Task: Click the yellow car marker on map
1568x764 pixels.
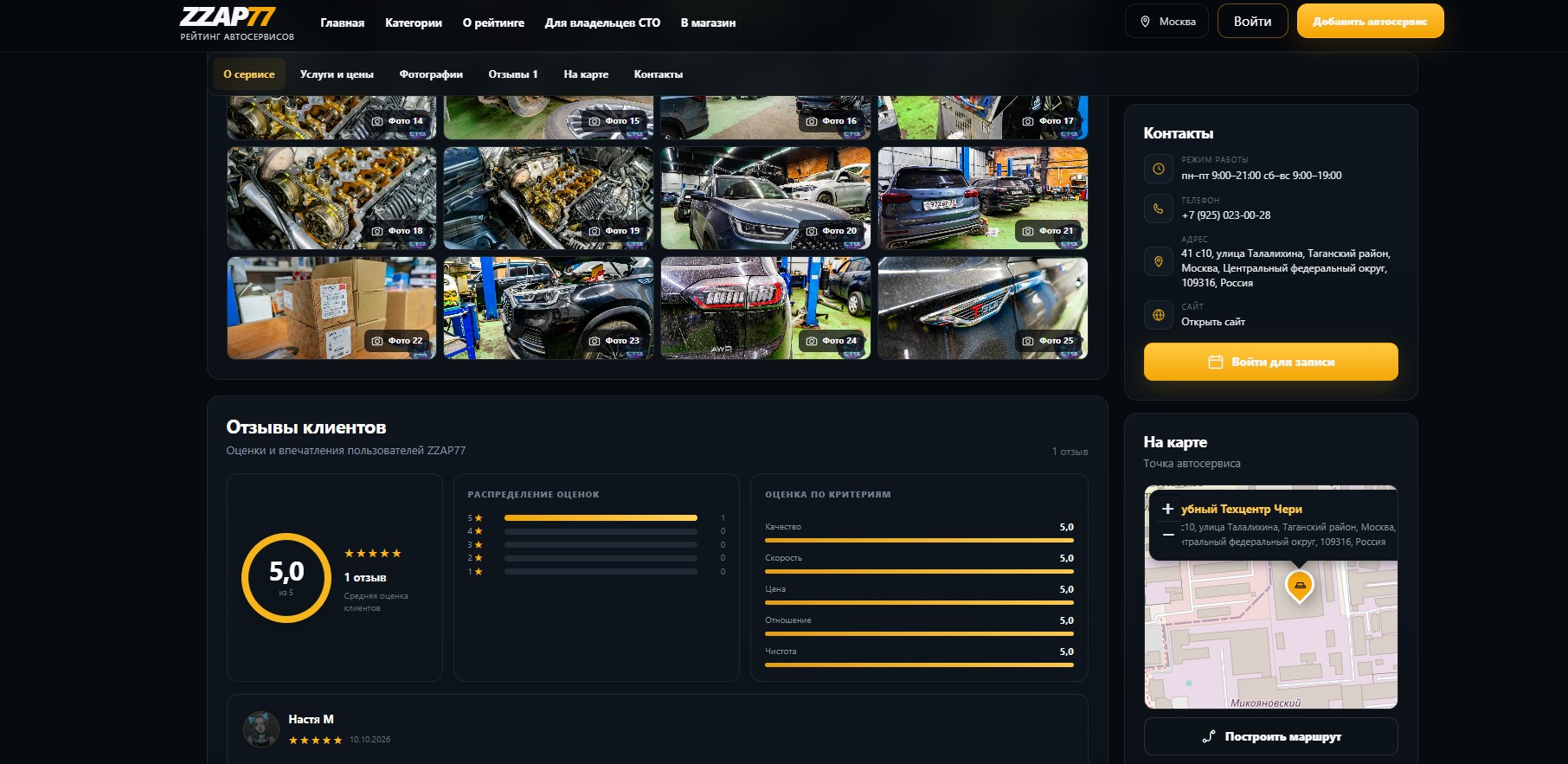Action: (1299, 587)
